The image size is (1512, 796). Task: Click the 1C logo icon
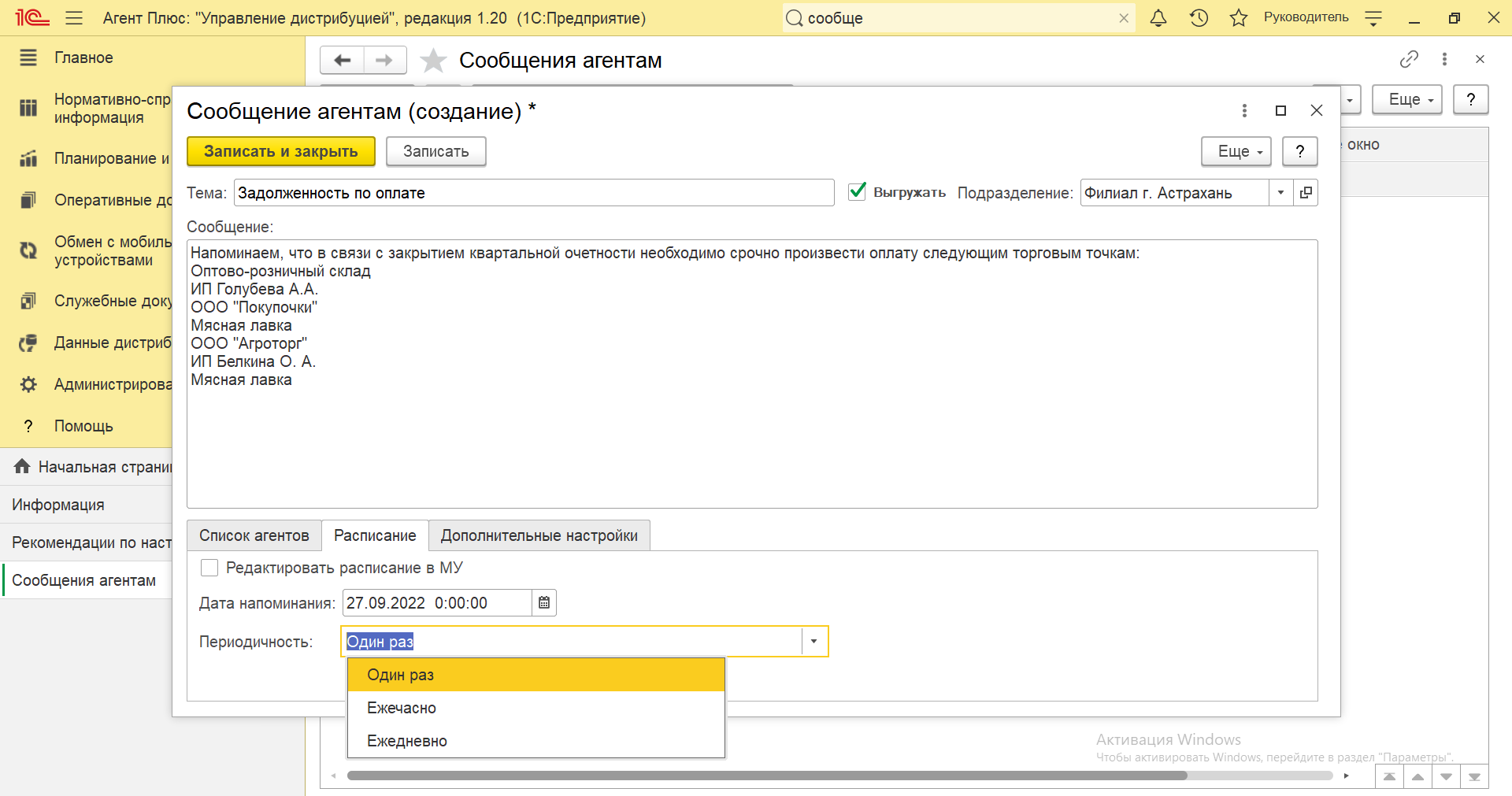(32, 18)
